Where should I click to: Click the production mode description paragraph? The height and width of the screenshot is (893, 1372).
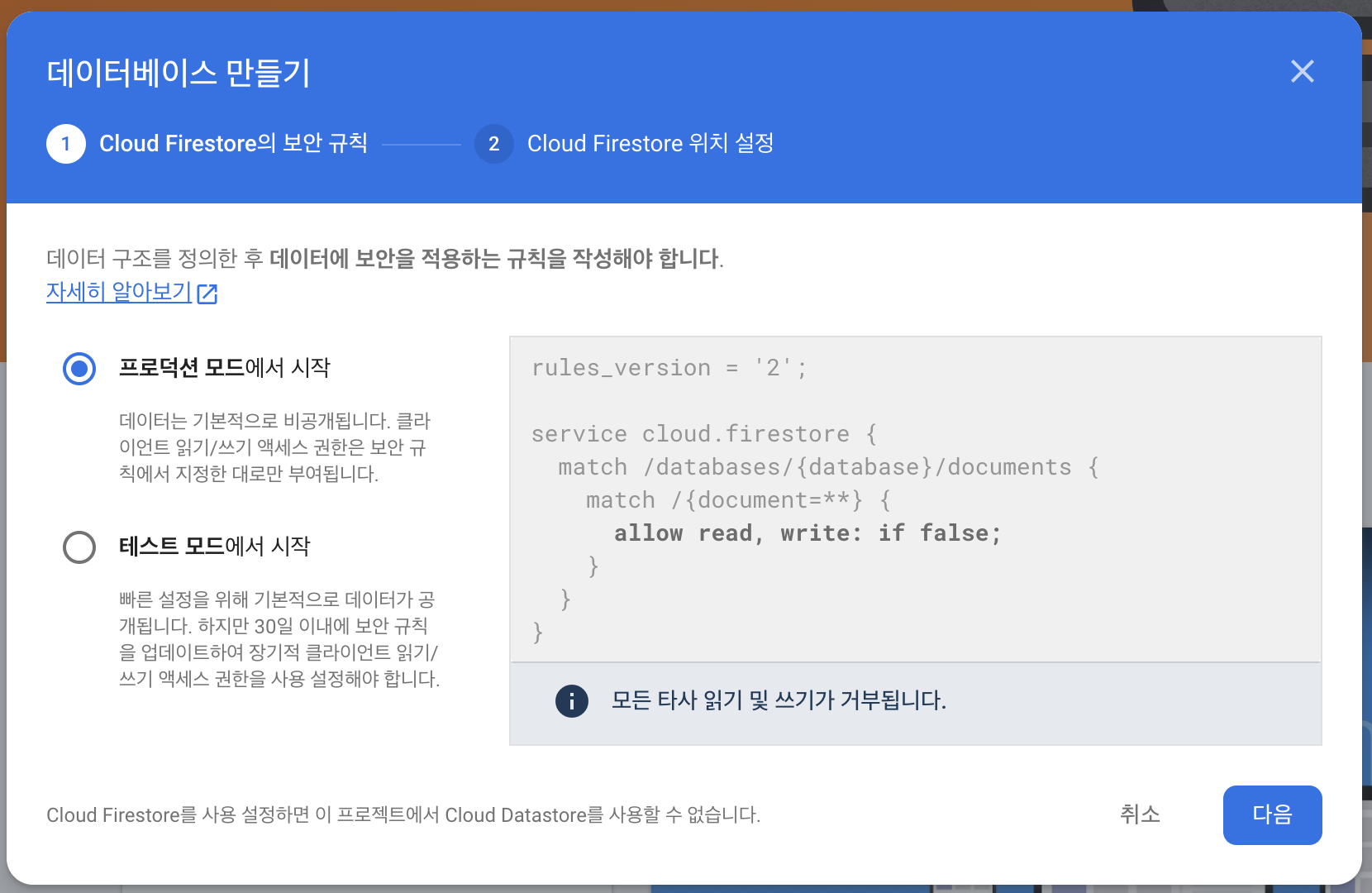pos(275,447)
